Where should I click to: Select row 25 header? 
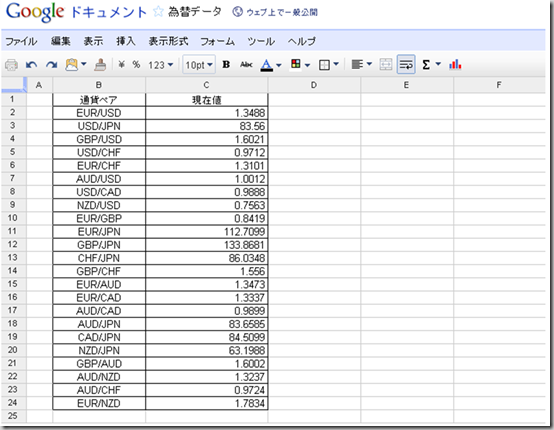pyautogui.click(x=13, y=416)
